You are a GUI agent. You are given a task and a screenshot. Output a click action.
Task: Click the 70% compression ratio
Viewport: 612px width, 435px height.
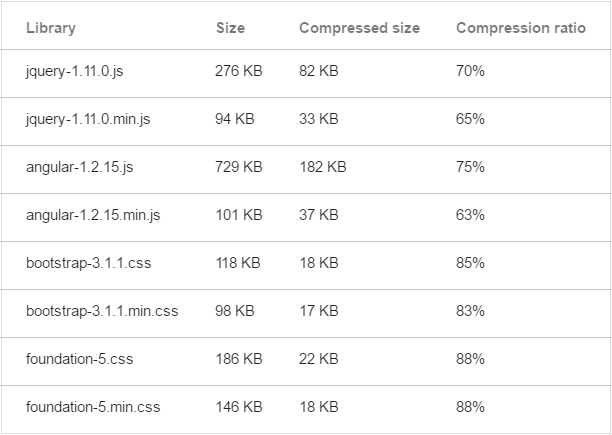[x=470, y=71]
